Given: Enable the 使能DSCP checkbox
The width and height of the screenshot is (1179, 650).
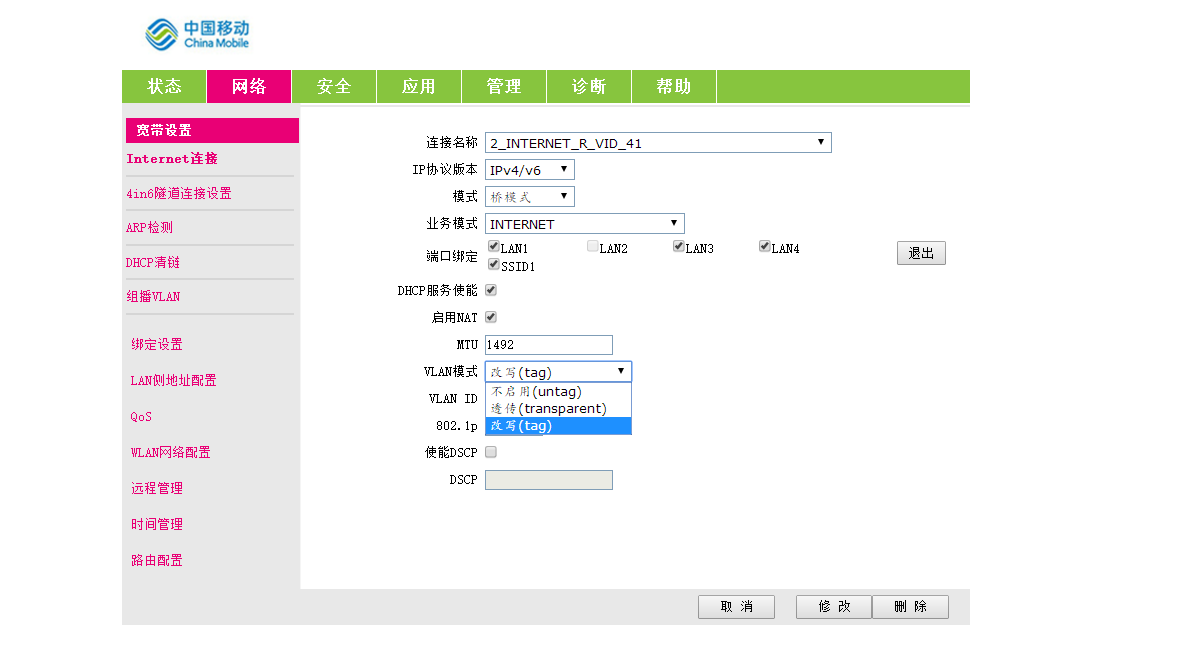Looking at the screenshot, I should point(491,452).
